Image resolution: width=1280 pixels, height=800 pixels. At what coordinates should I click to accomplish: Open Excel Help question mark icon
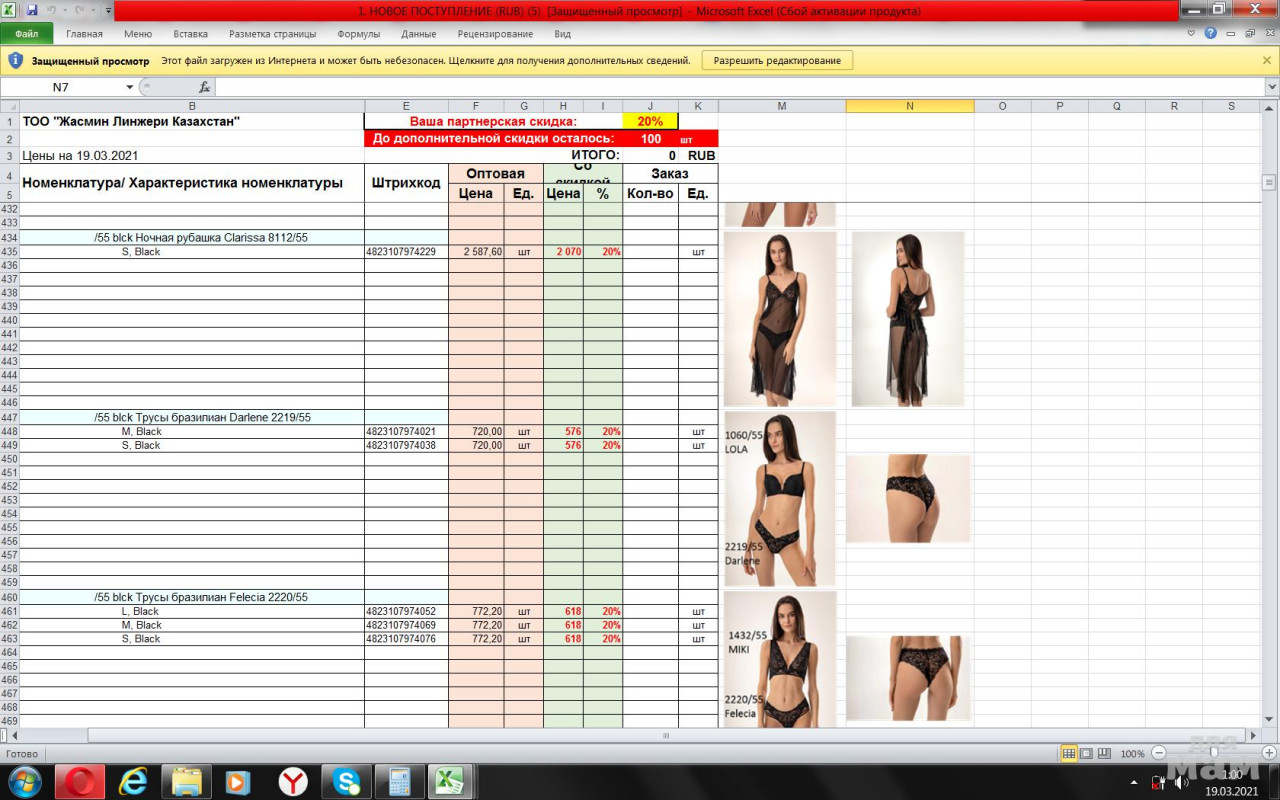(x=1210, y=33)
